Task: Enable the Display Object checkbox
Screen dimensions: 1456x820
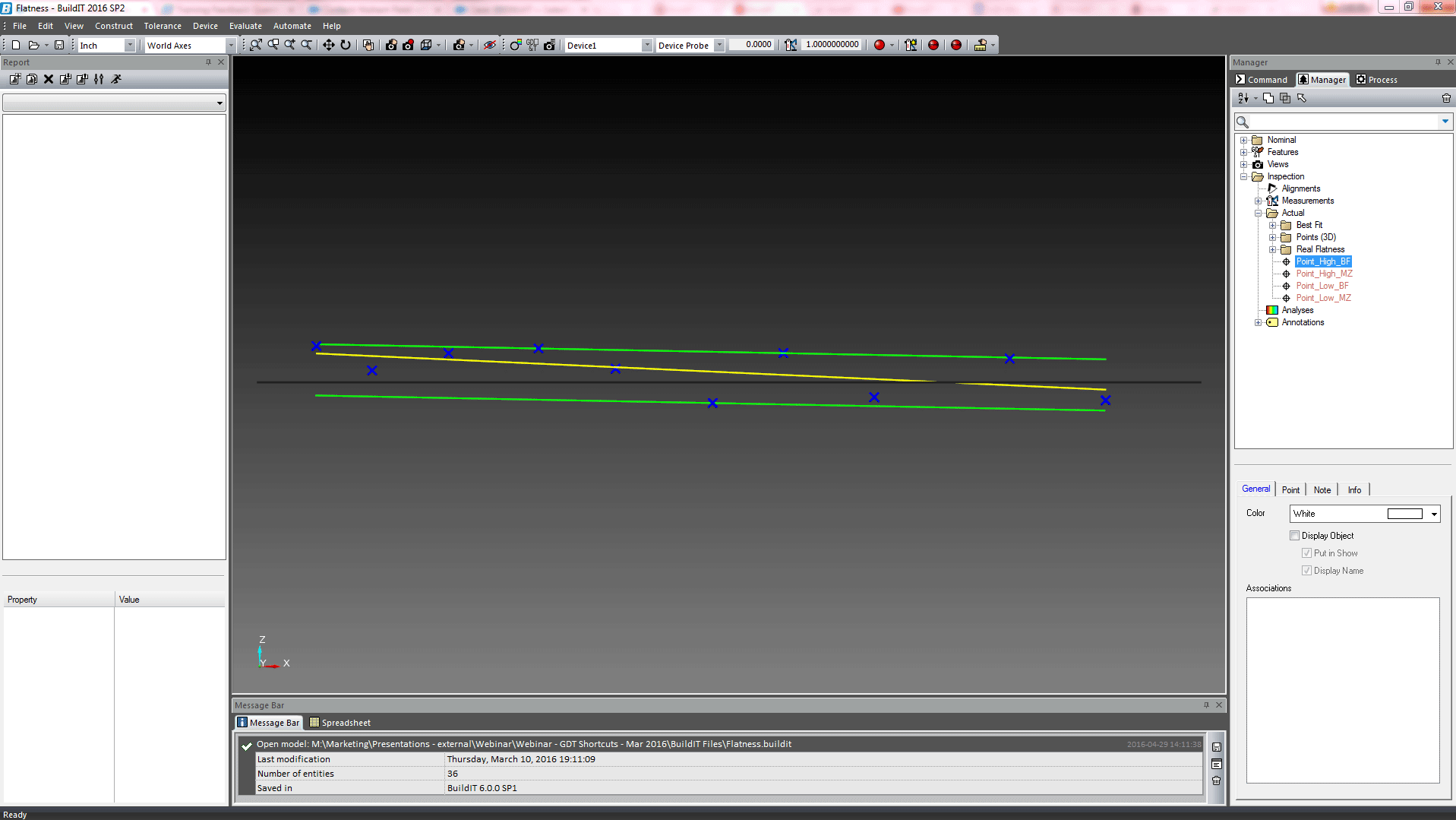Action: coord(1295,536)
